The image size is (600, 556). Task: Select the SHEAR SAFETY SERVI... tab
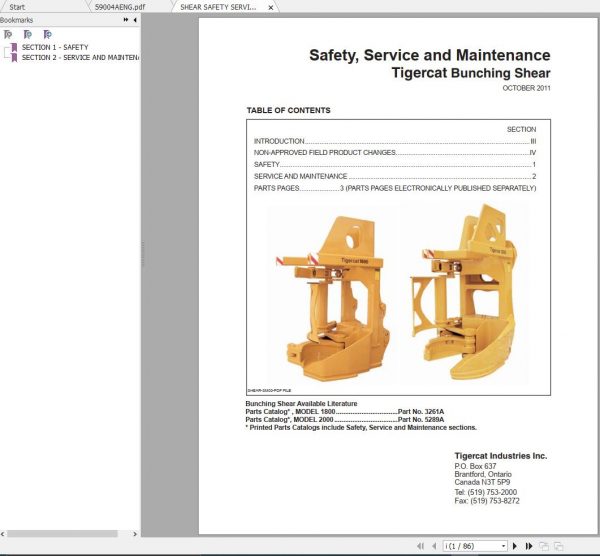218,7
